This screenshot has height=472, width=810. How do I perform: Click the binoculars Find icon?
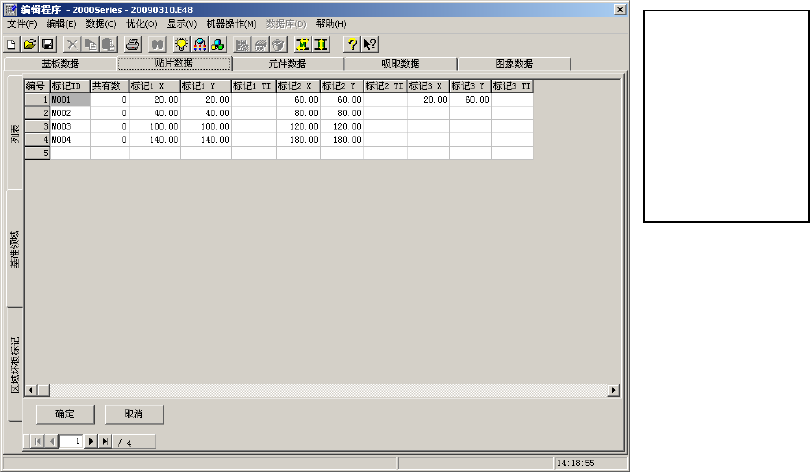(157, 44)
